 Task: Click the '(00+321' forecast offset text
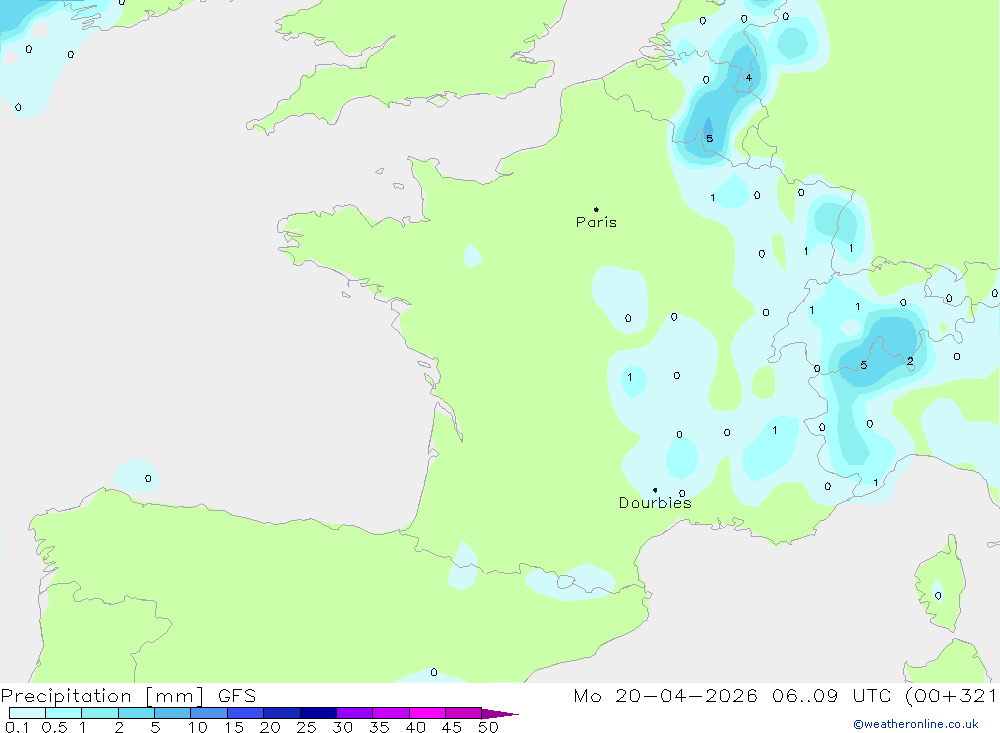point(951,695)
